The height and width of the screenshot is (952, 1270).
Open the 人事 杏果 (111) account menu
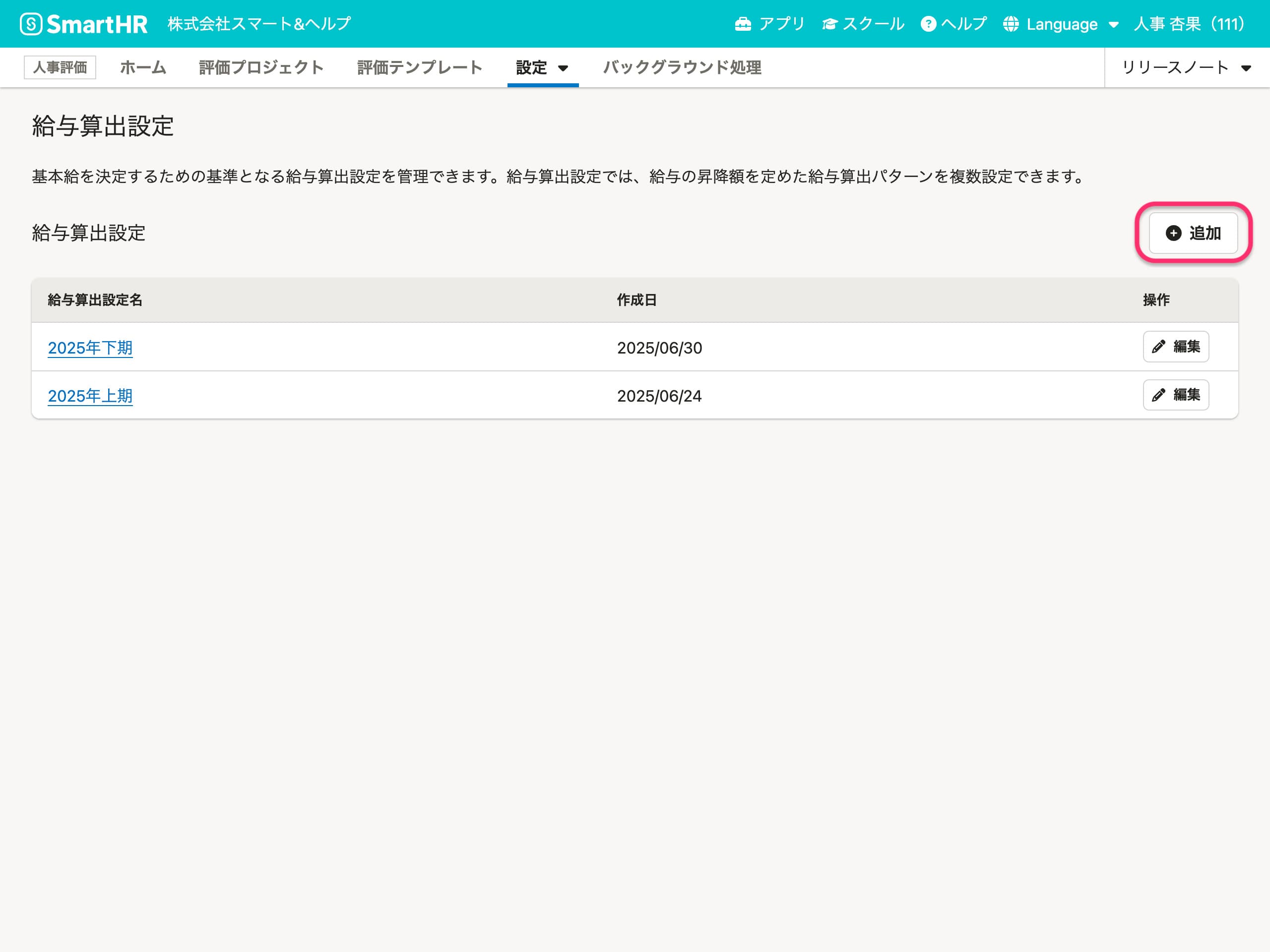pos(1189,24)
